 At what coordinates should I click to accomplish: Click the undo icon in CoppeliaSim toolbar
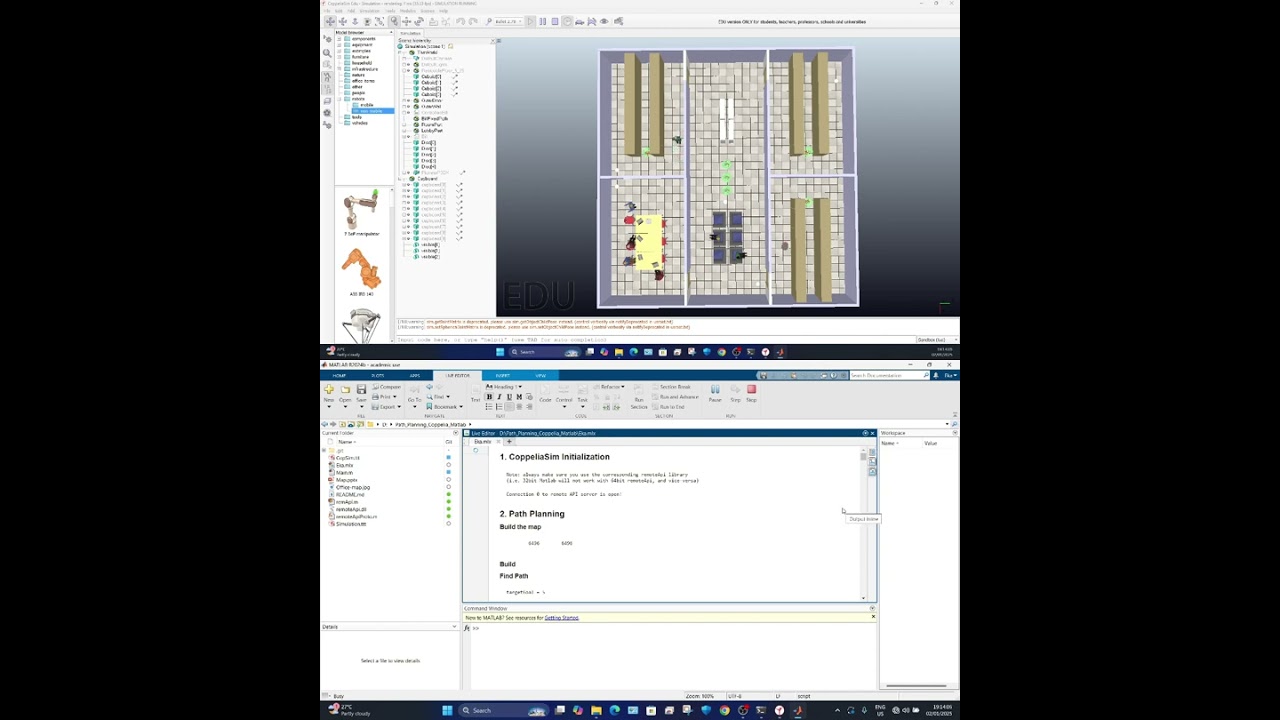(460, 21)
